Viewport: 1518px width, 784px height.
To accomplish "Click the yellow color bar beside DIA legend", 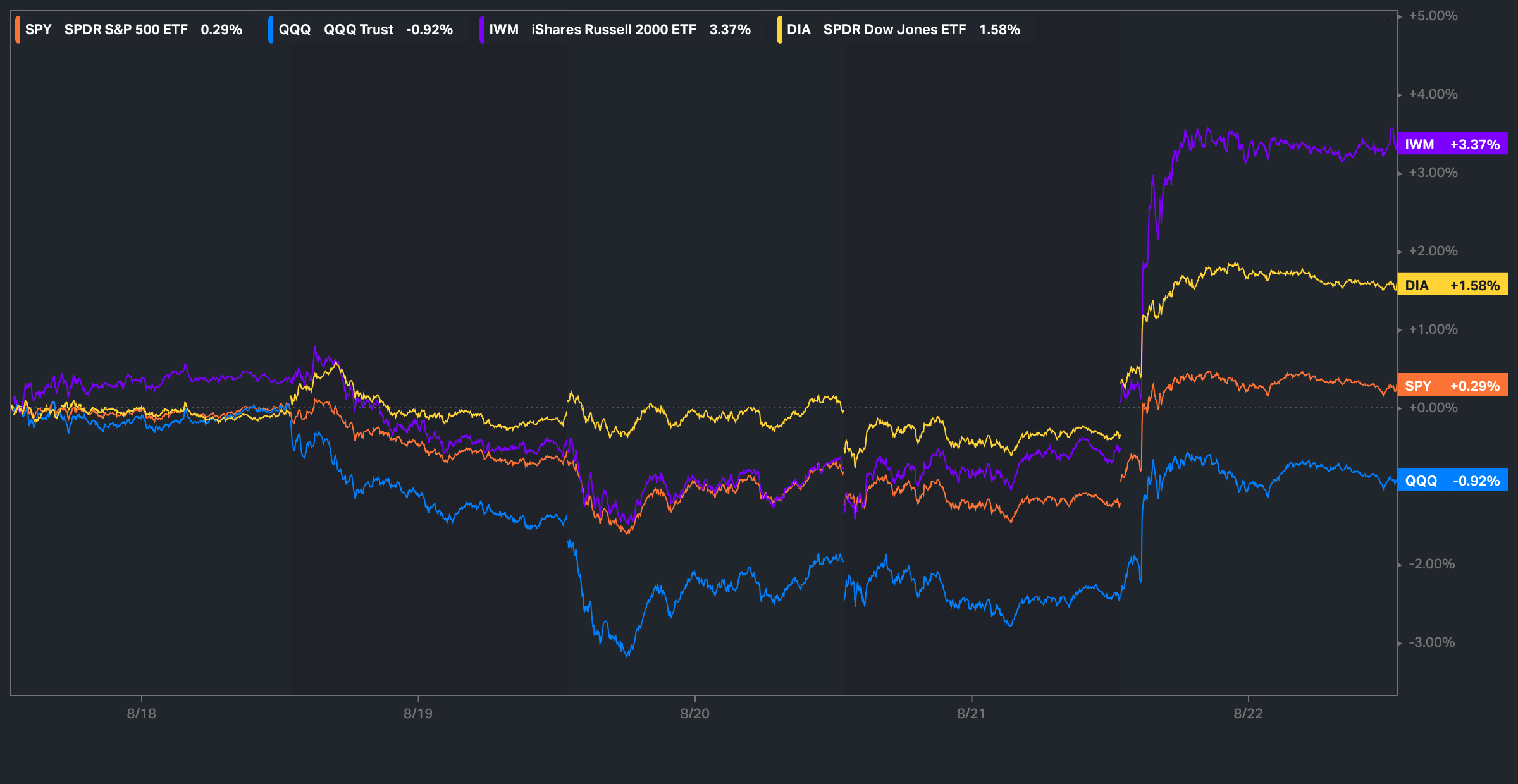I will coord(779,30).
